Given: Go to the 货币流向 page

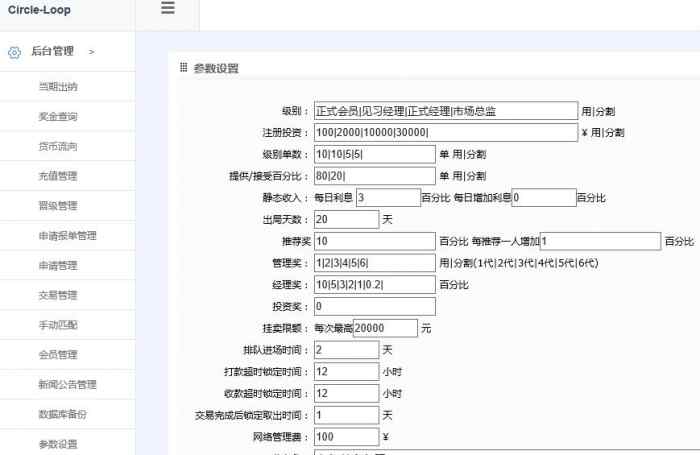Looking at the screenshot, I should 58,146.
